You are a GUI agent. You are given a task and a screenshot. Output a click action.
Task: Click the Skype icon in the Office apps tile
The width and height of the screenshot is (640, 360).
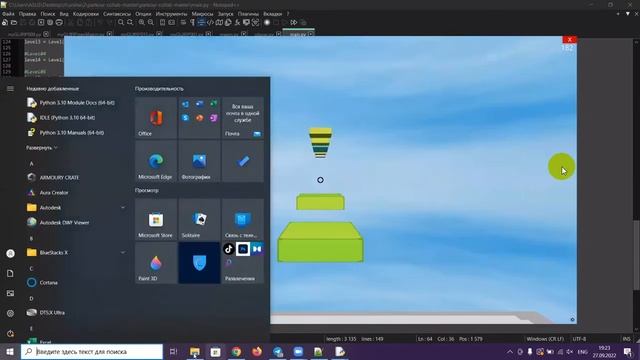(185, 118)
